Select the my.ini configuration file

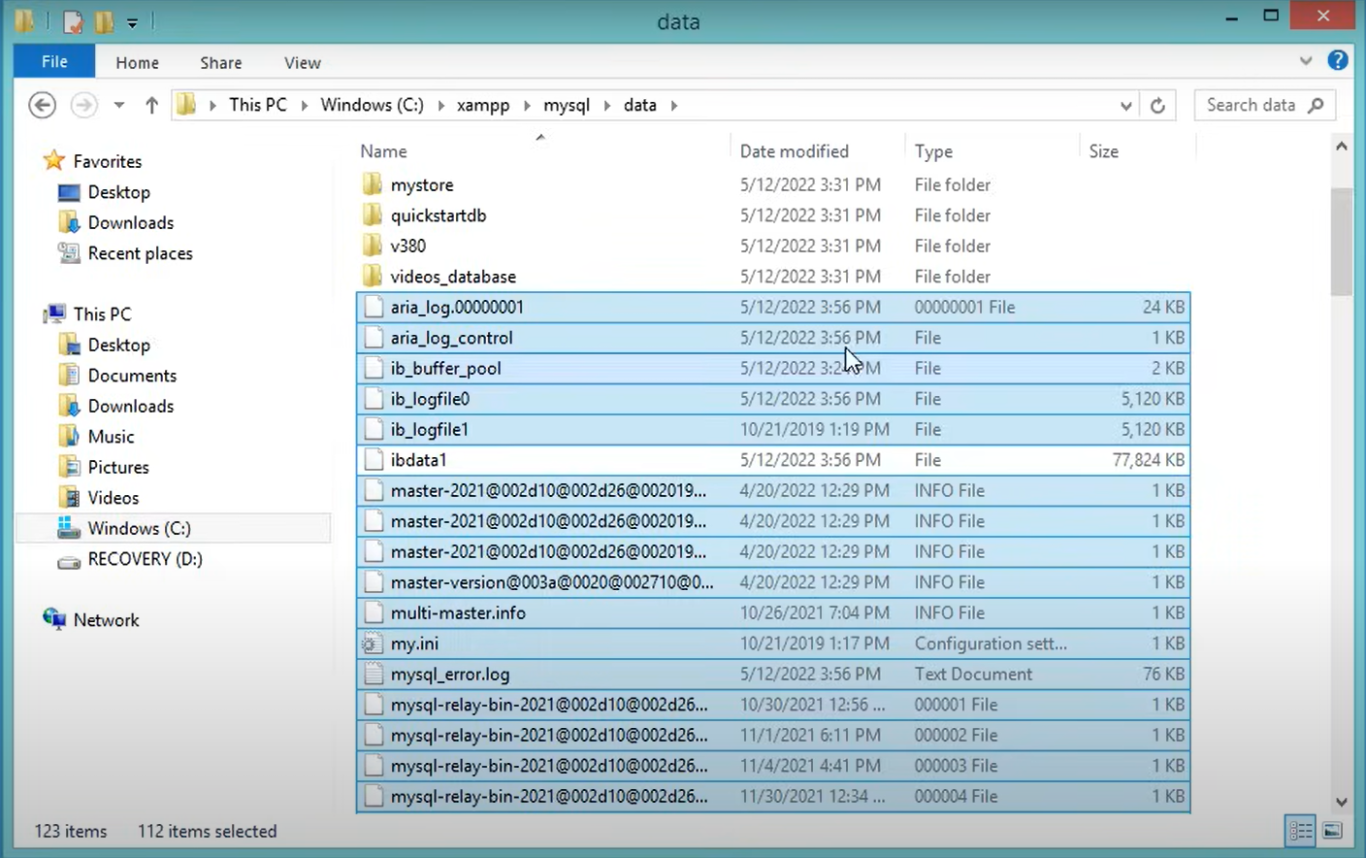click(415, 643)
